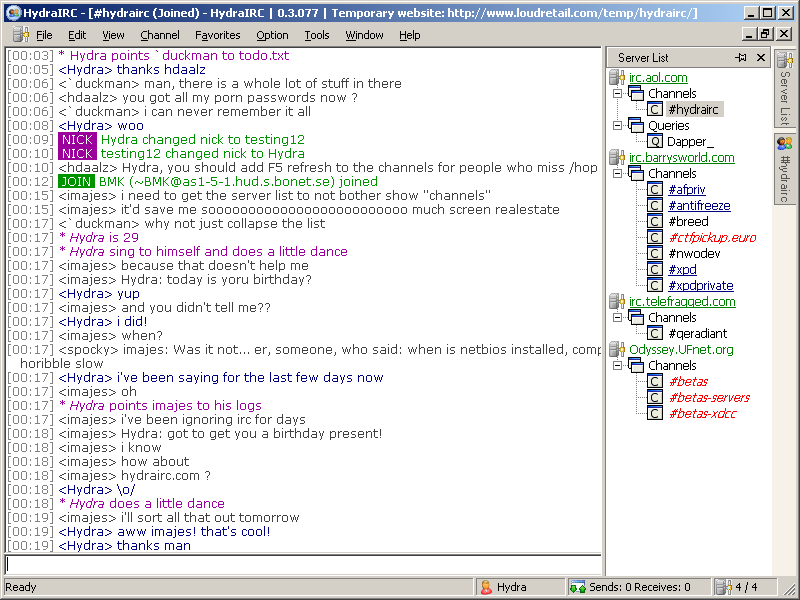Click the server icon beside irc.barrysworld.com
Image resolution: width=800 pixels, height=600 pixels.
[x=617, y=158]
